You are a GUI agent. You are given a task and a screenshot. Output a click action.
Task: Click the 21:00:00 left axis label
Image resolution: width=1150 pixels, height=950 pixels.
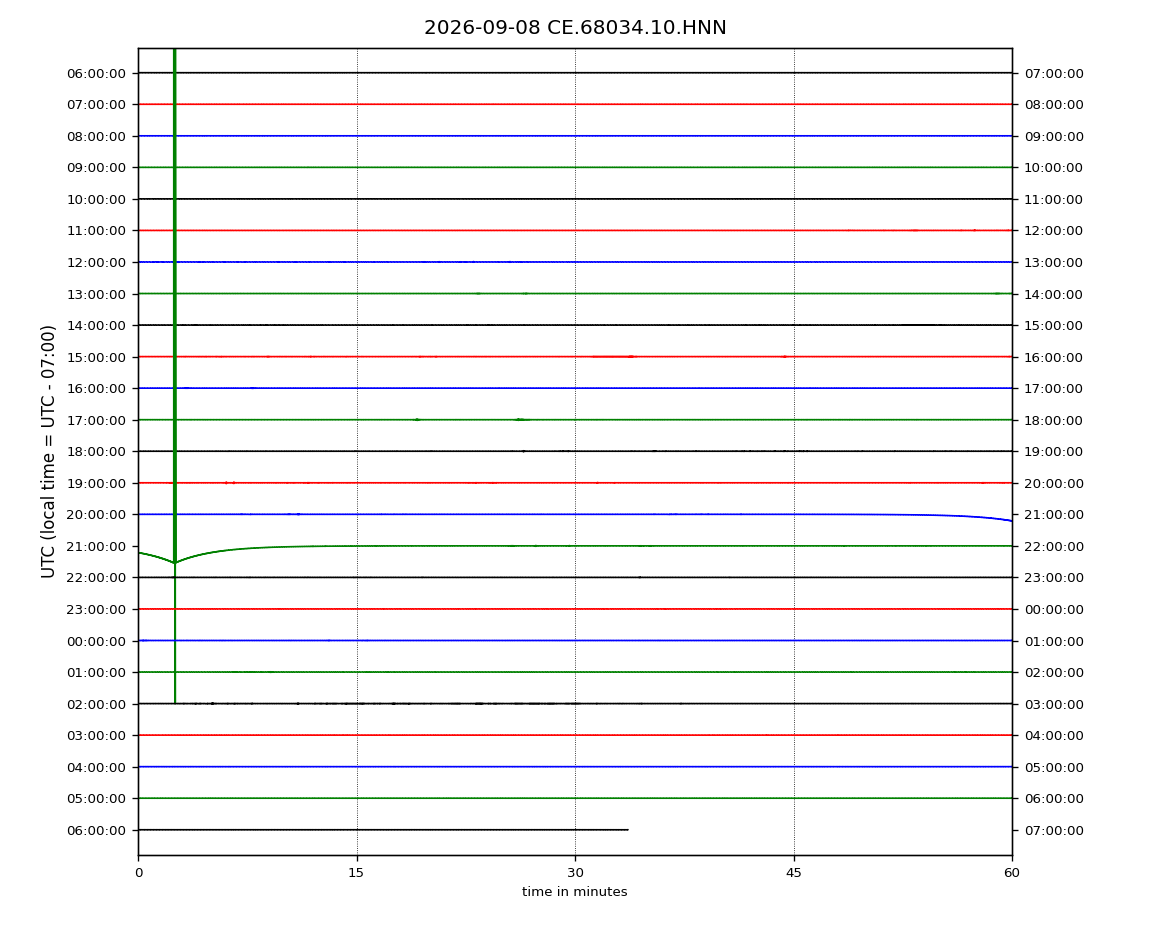(x=96, y=547)
